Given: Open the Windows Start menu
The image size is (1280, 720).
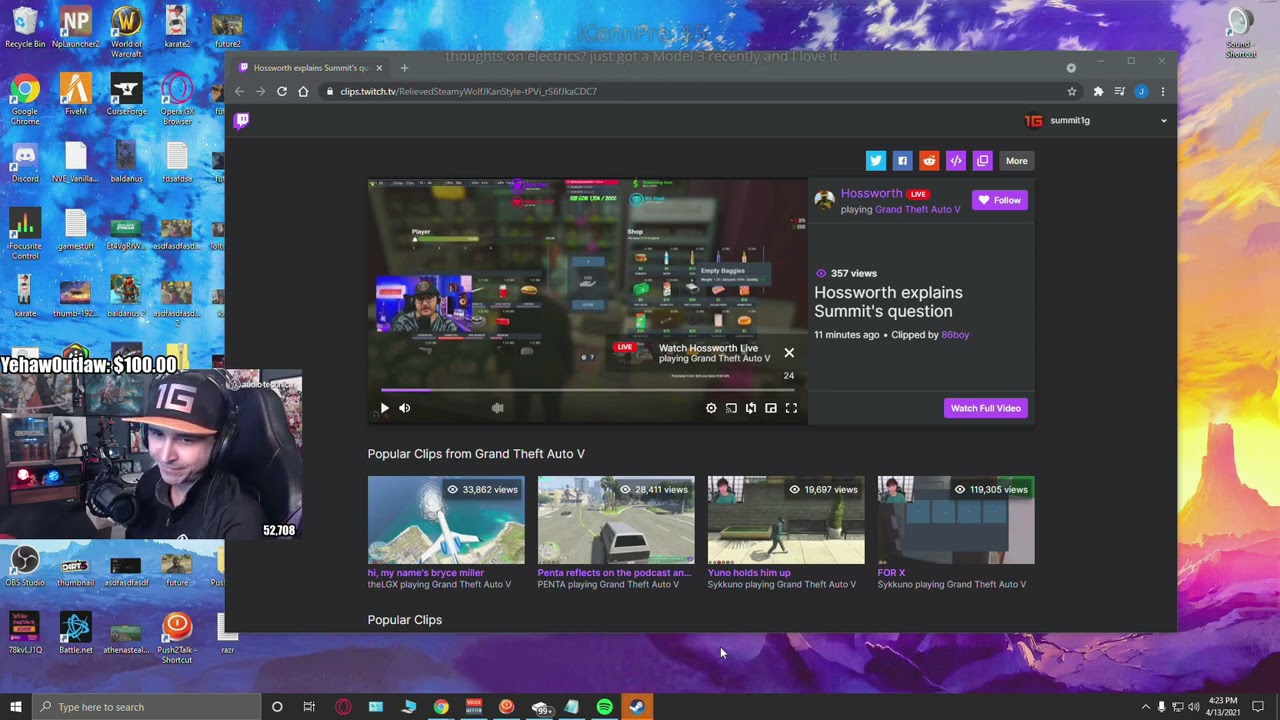Looking at the screenshot, I should pos(15,707).
